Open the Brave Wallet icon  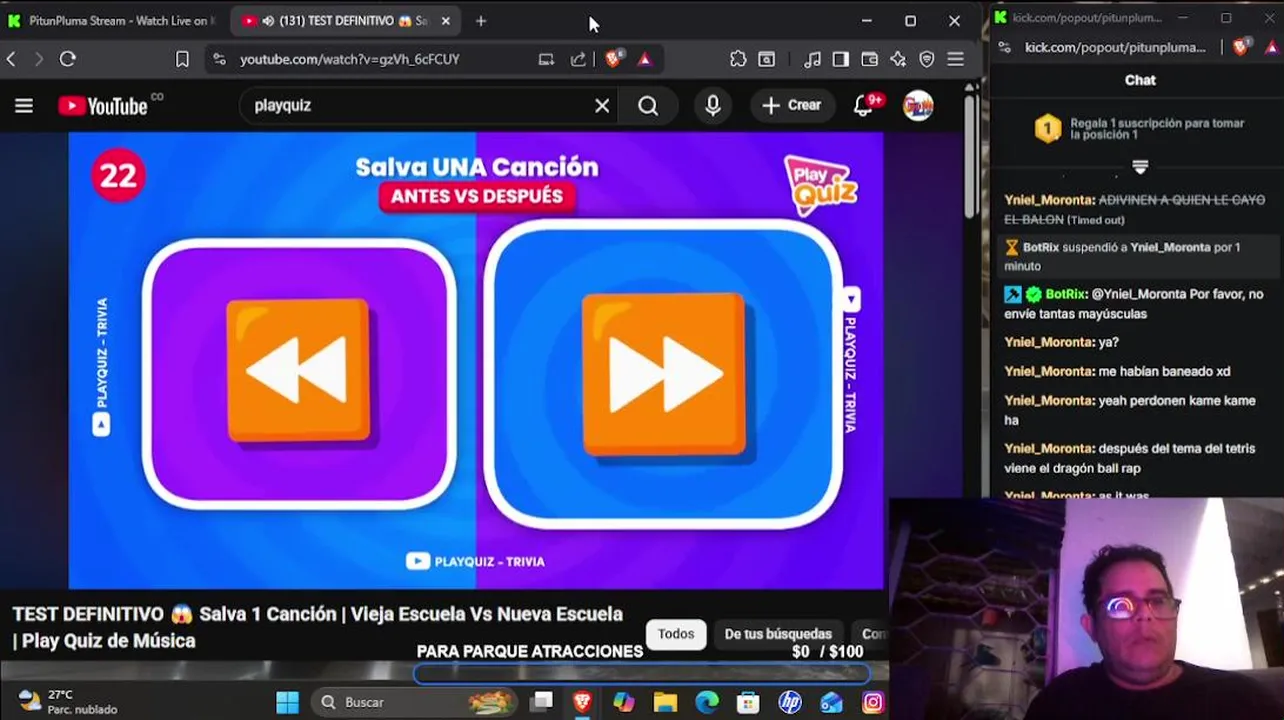(x=870, y=59)
